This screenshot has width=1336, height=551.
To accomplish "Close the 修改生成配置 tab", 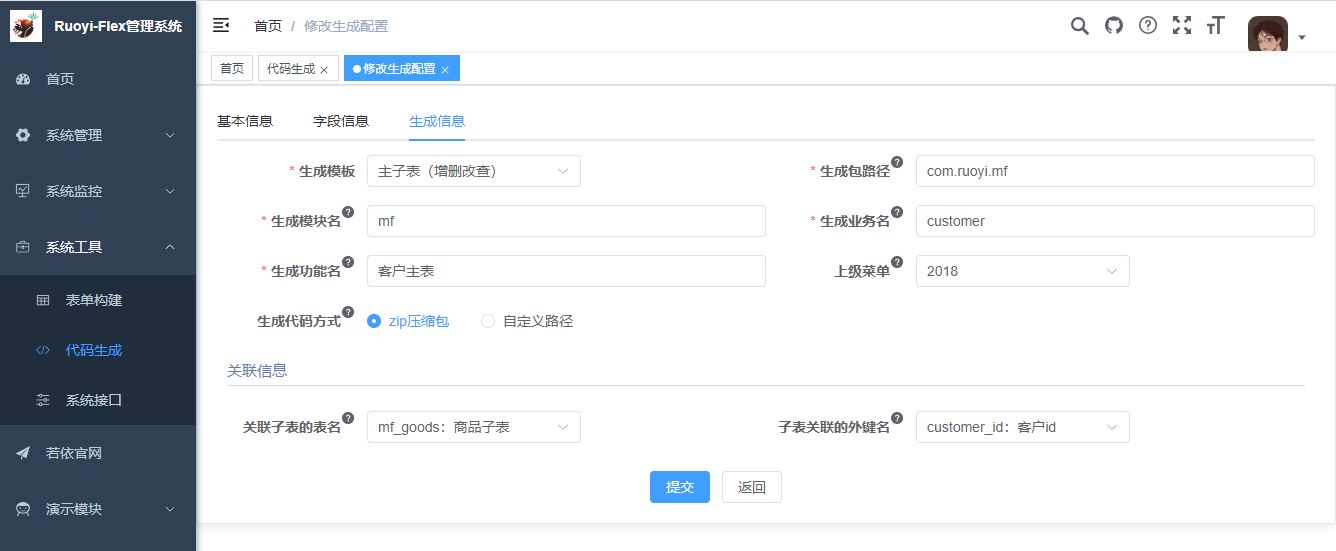I will (445, 70).
